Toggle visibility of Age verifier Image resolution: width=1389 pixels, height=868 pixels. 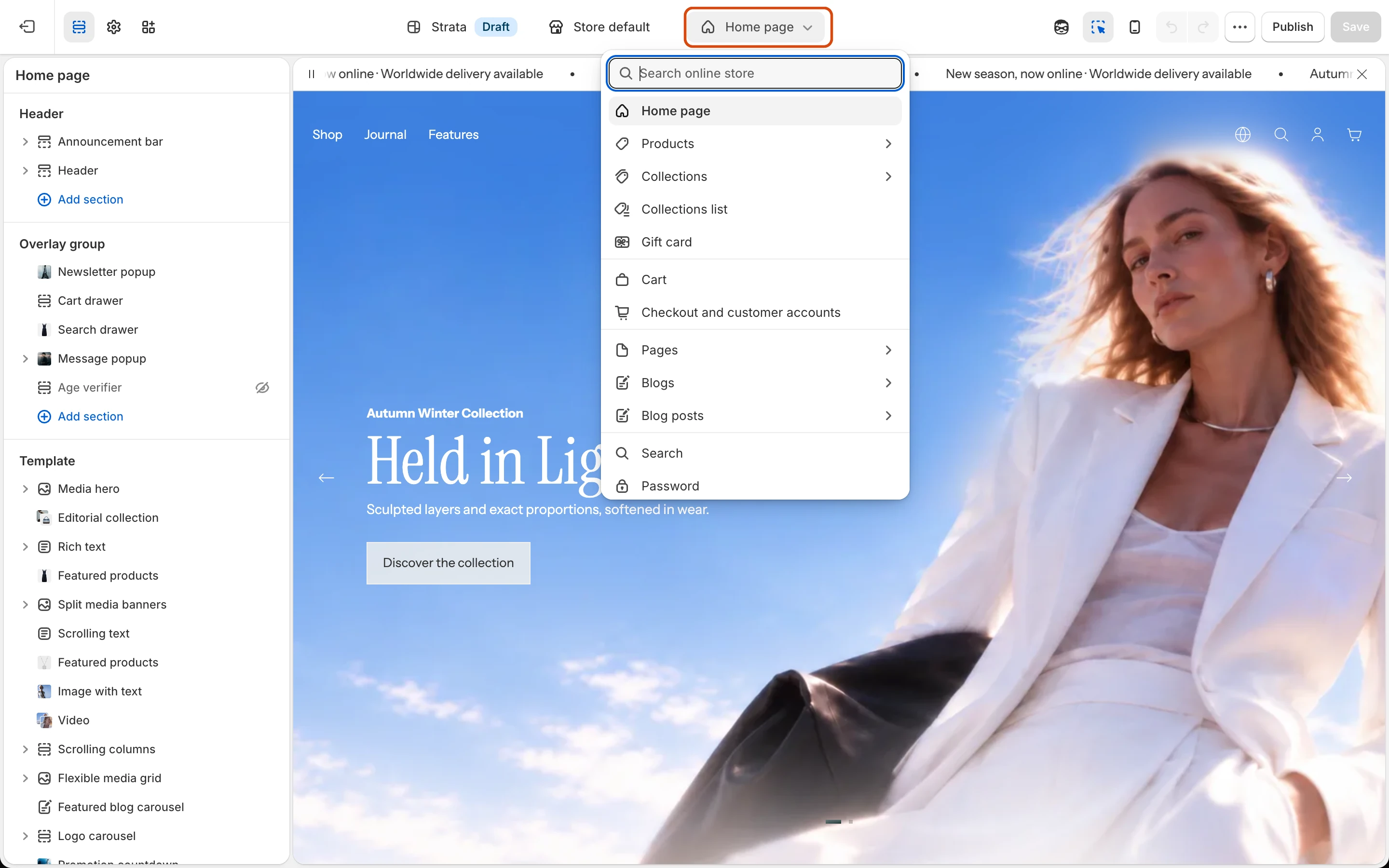click(x=262, y=388)
